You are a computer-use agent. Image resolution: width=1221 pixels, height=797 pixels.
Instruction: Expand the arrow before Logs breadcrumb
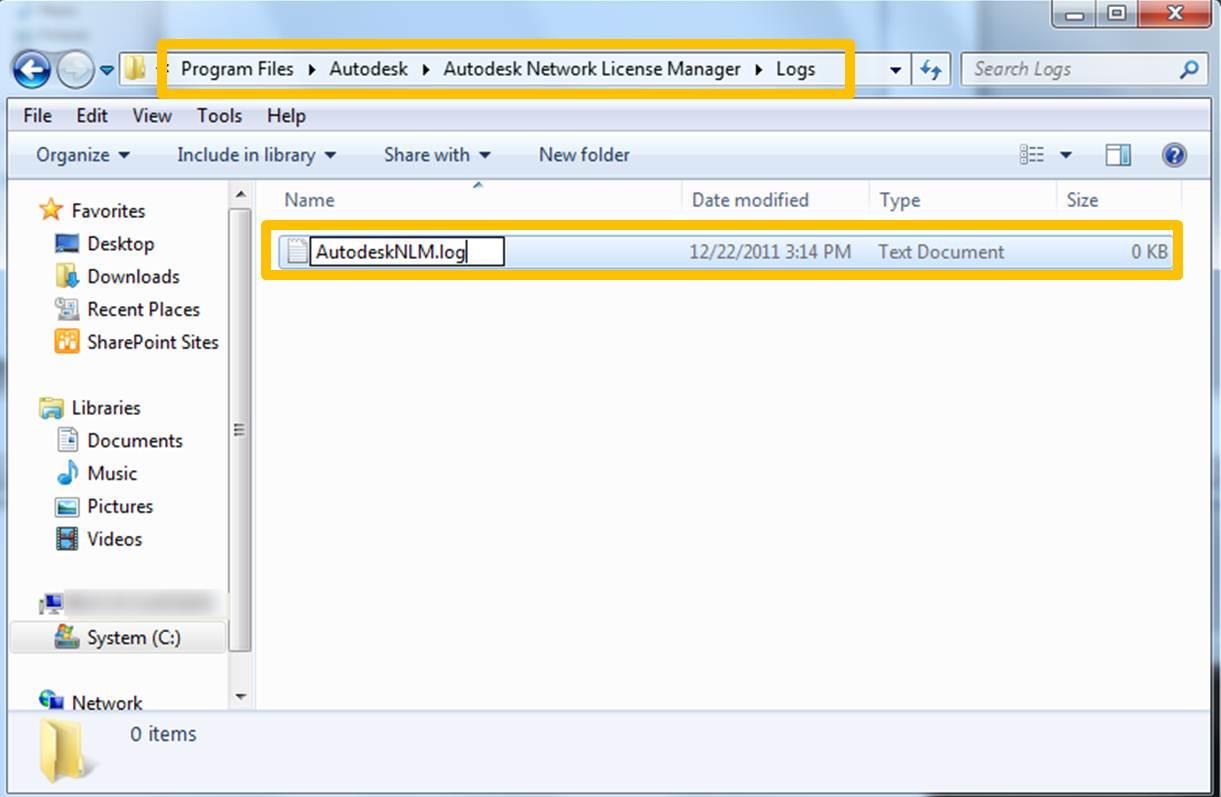(x=759, y=69)
